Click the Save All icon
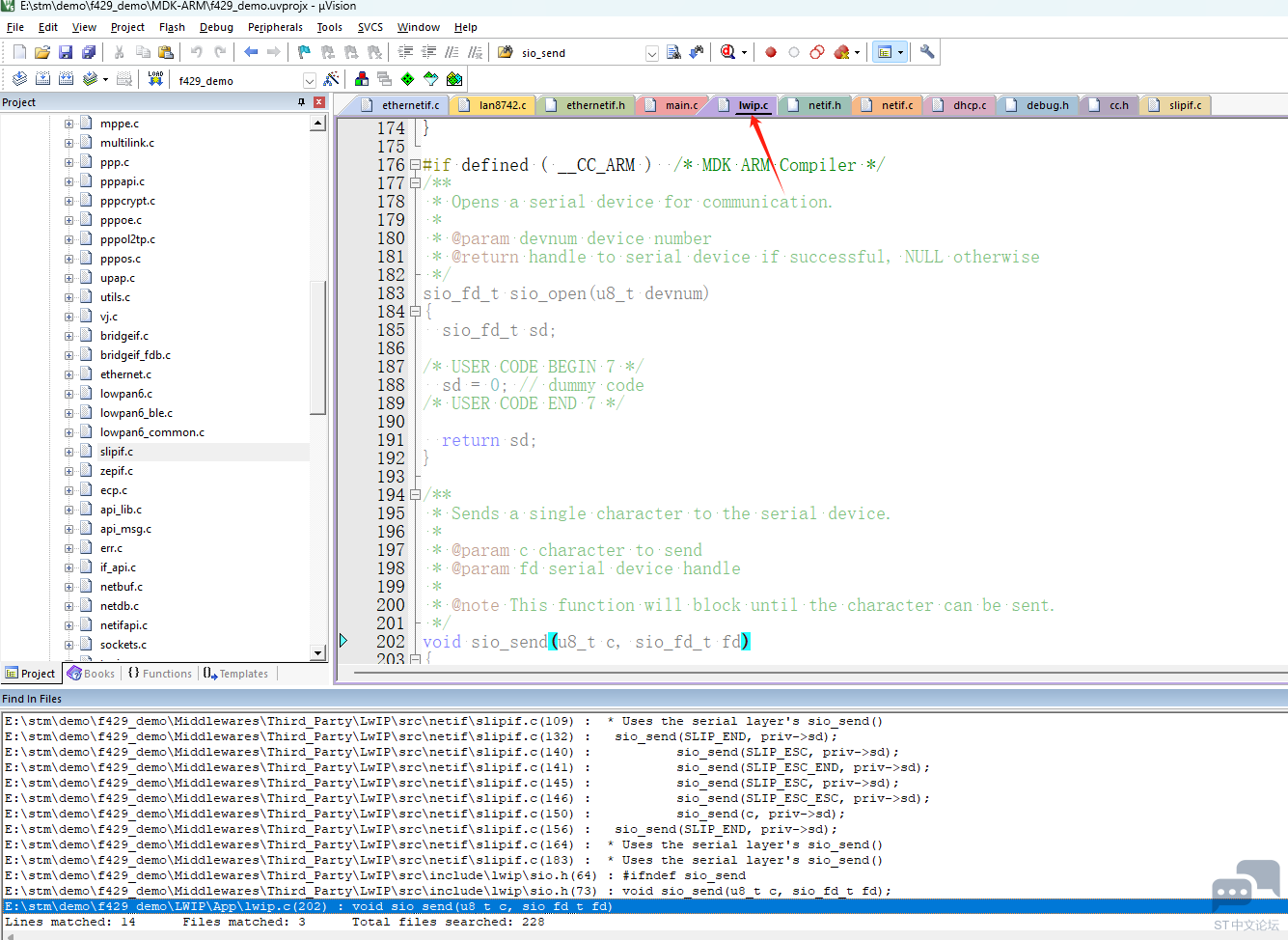Screen dimensions: 1288x940 [89, 52]
